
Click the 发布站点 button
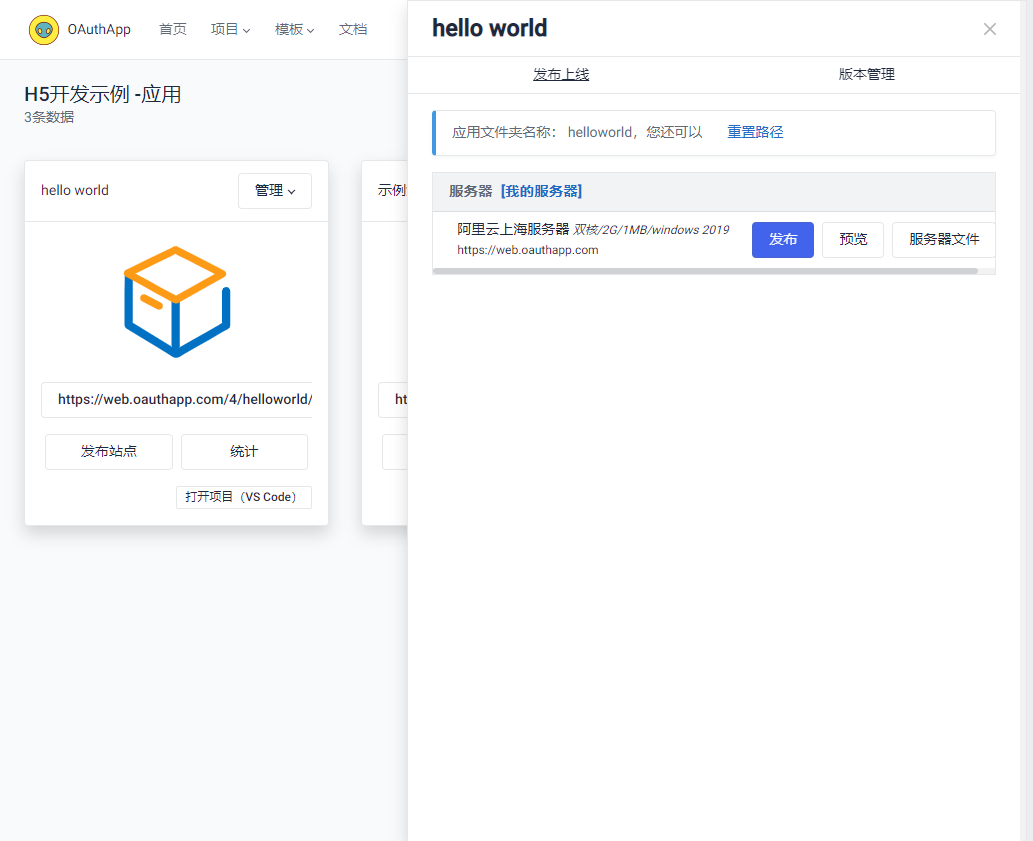108,451
